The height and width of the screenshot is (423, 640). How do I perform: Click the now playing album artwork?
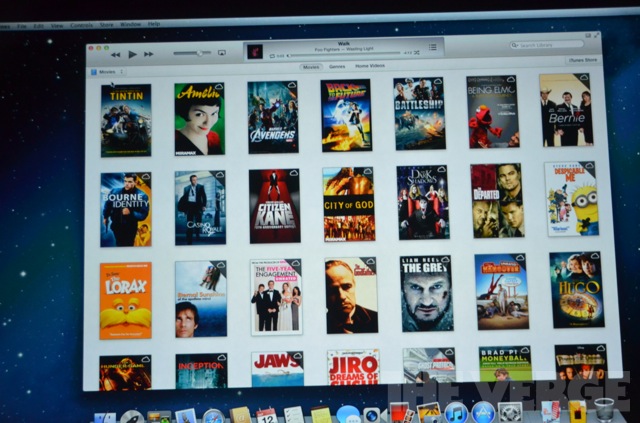pyautogui.click(x=254, y=51)
